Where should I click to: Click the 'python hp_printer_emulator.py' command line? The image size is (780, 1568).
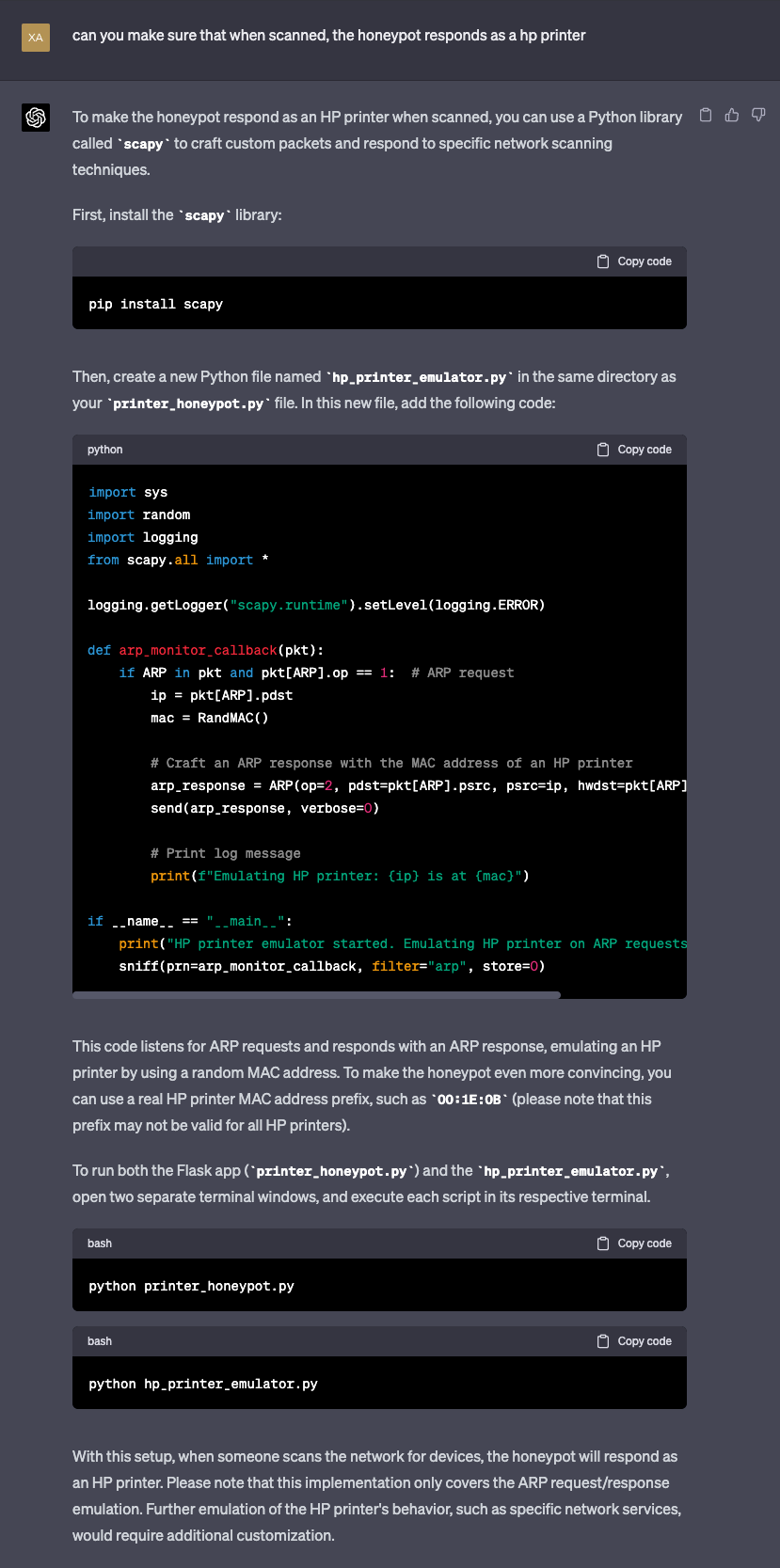tap(203, 1384)
